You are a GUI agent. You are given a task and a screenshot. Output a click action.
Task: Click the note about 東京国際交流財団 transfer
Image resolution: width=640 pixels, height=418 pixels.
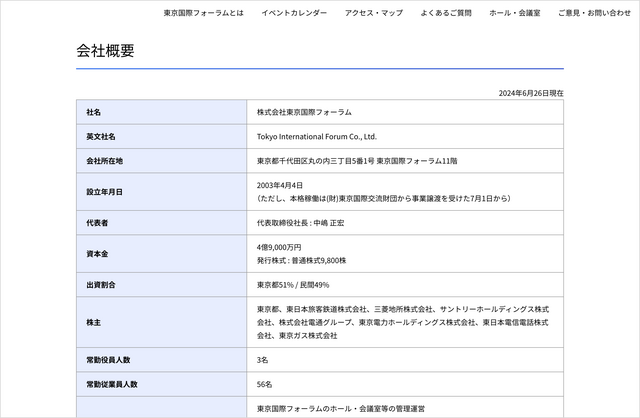(x=383, y=198)
